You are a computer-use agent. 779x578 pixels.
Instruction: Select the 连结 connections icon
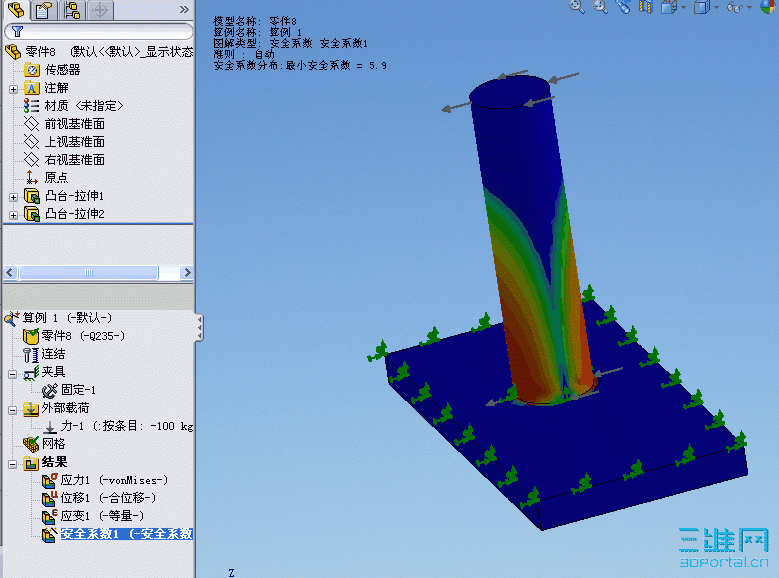pos(30,354)
